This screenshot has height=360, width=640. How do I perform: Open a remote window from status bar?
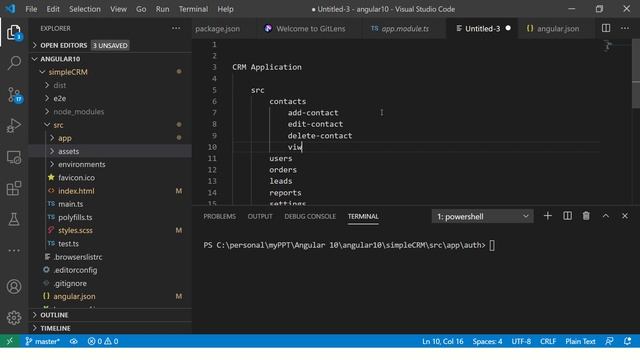pos(9,341)
